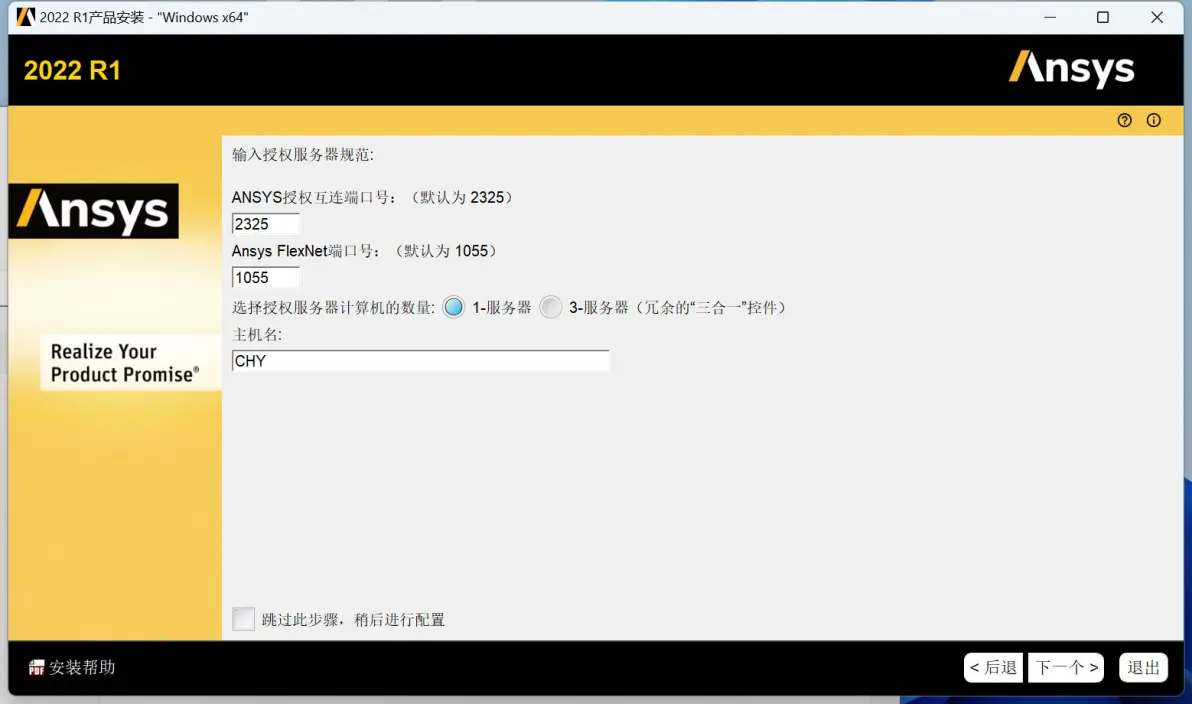This screenshot has height=704, width=1192.
Task: Focus the FlexNet端口号 field showing 1055
Action: pos(265,277)
